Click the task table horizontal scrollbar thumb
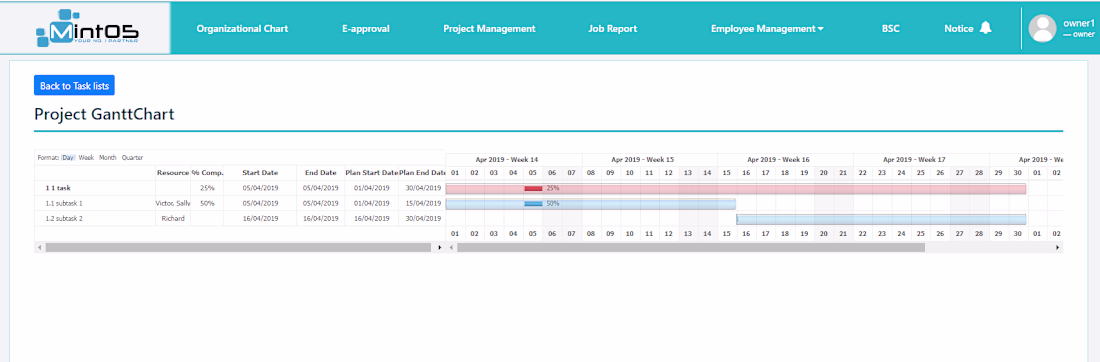The width and height of the screenshot is (1100, 362). coord(239,248)
